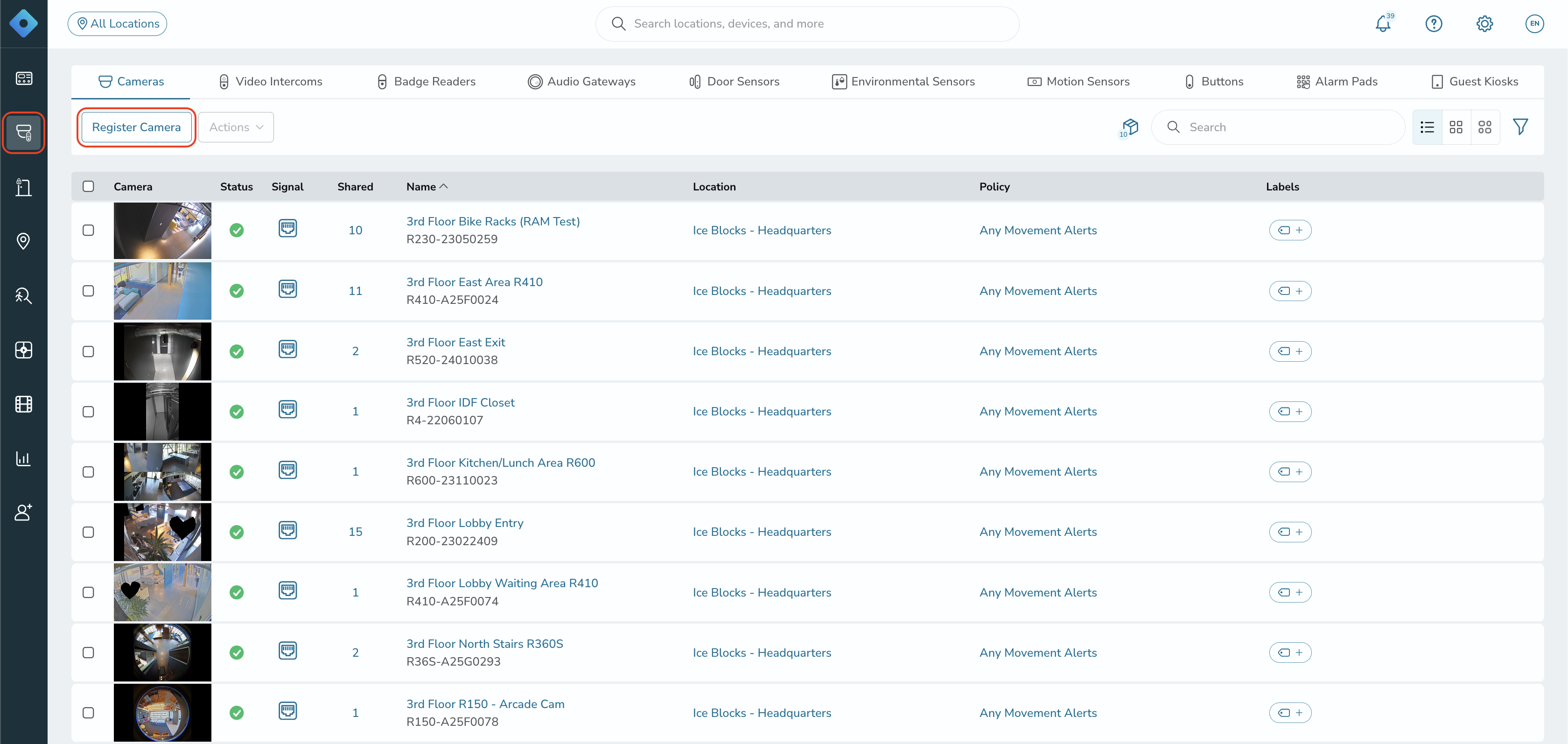This screenshot has height=744, width=1568.
Task: Click signal icon for 3rd Floor Bike Racks
Action: (x=288, y=228)
